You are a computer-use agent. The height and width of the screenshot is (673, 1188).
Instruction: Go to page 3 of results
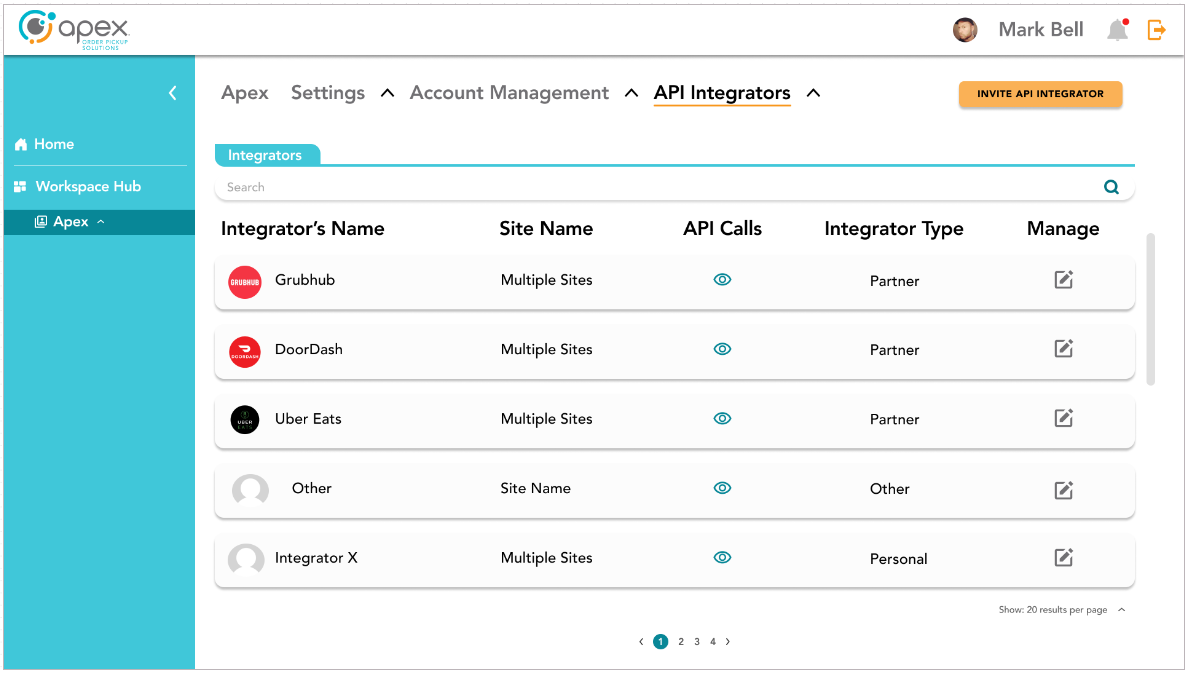(x=697, y=642)
